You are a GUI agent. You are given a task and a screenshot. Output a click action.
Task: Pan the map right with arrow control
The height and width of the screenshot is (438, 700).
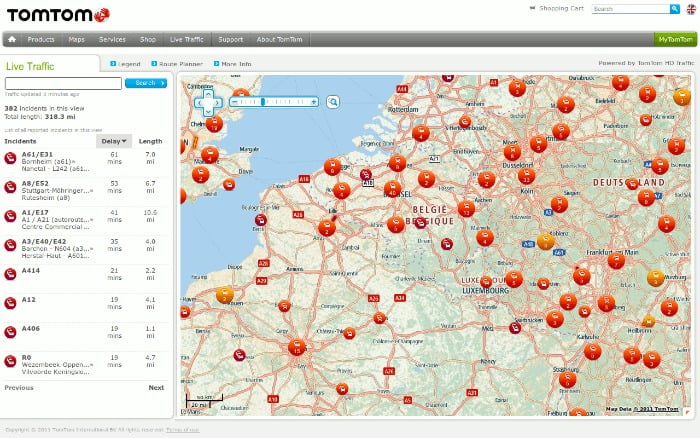coord(217,103)
